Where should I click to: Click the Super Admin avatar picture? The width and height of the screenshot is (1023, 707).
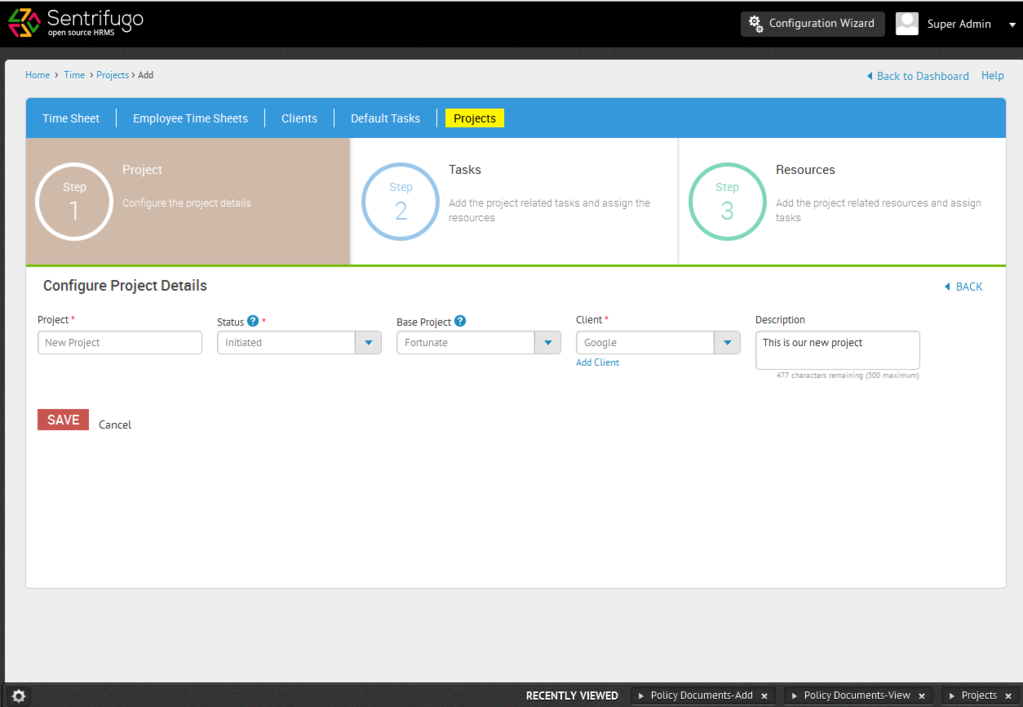coord(907,23)
